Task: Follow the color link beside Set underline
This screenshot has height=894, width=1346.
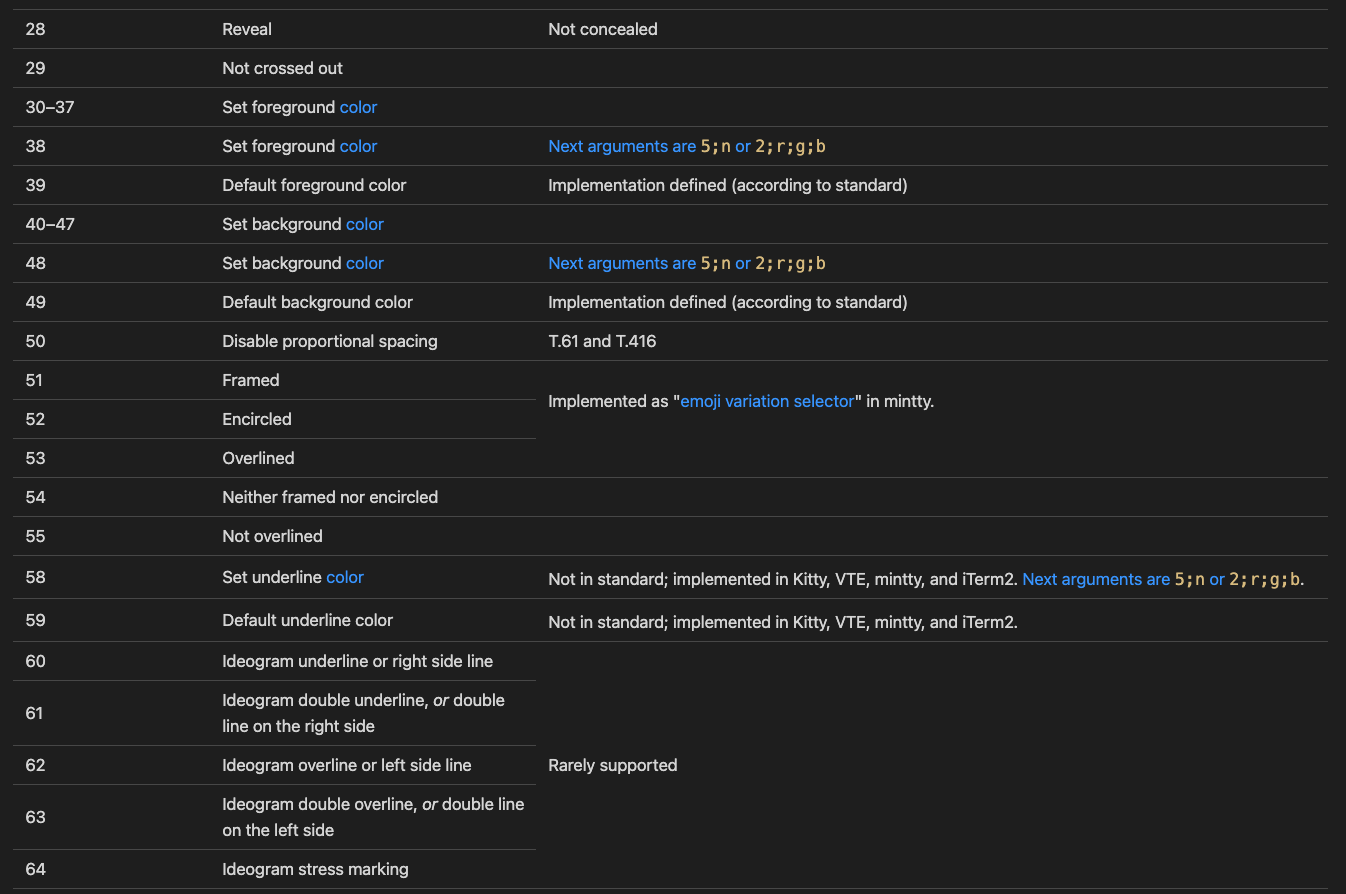Action: coord(345,577)
